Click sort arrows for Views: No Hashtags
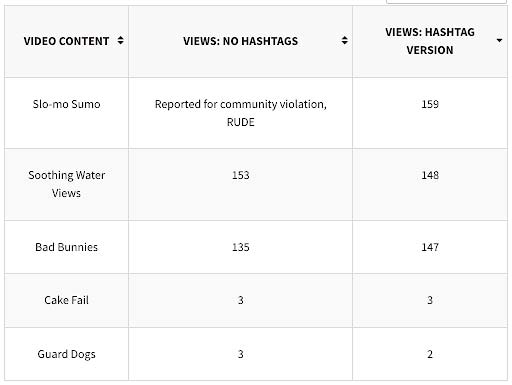512x385 pixels. 344,41
